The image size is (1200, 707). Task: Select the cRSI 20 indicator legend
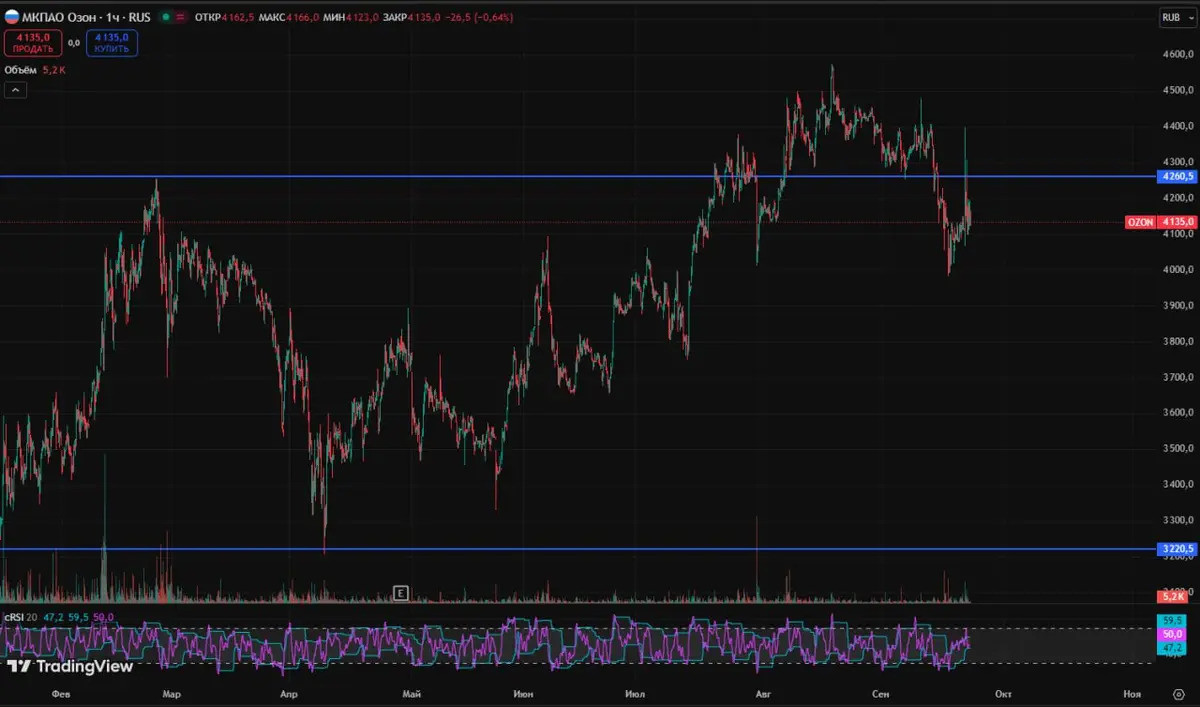[20, 618]
